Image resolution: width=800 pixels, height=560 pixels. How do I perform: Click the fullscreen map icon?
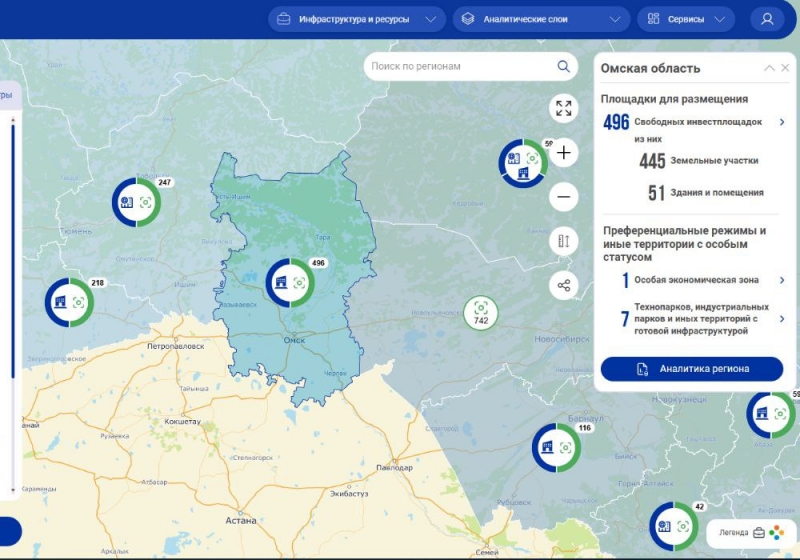[563, 109]
